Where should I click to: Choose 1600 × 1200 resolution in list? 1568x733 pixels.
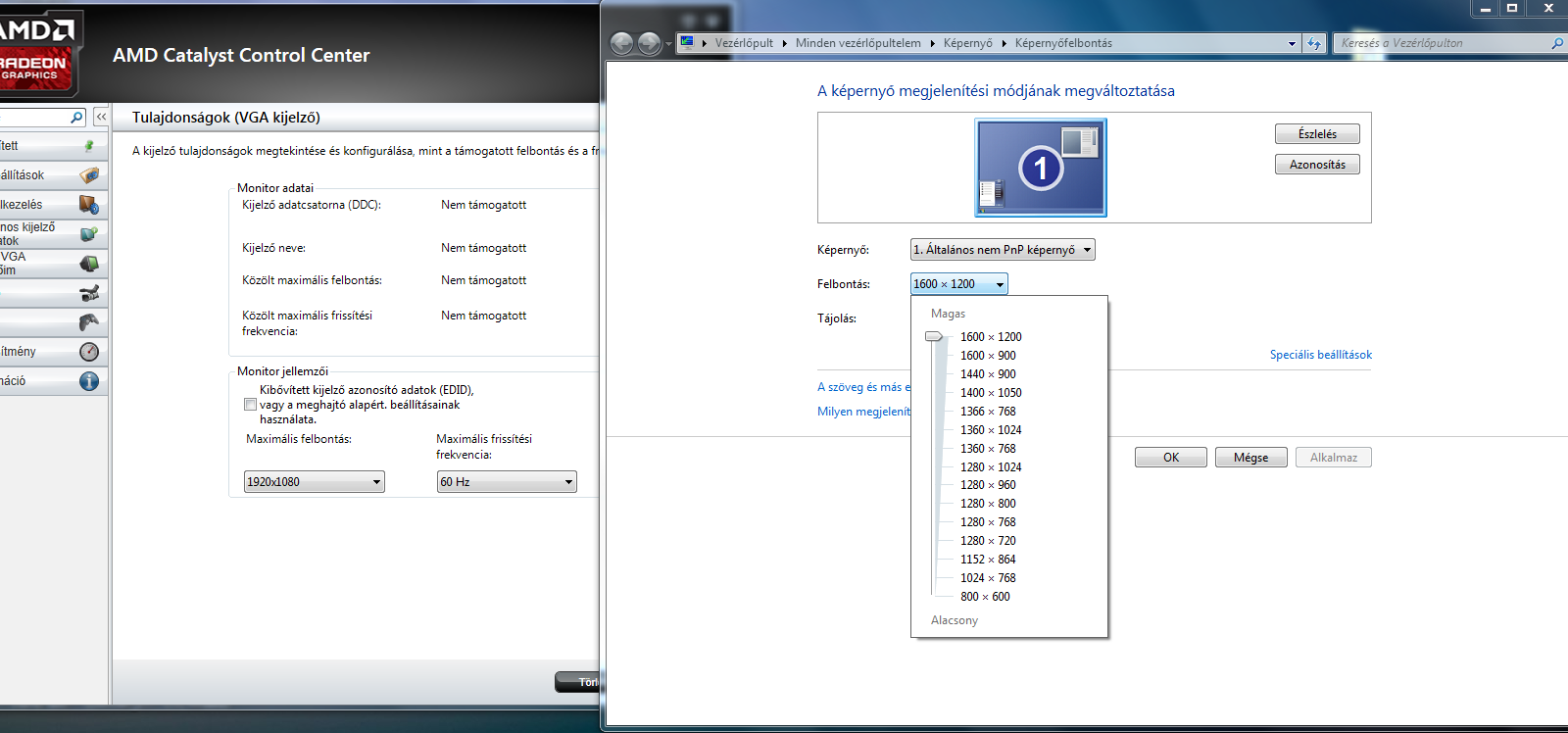pos(991,337)
